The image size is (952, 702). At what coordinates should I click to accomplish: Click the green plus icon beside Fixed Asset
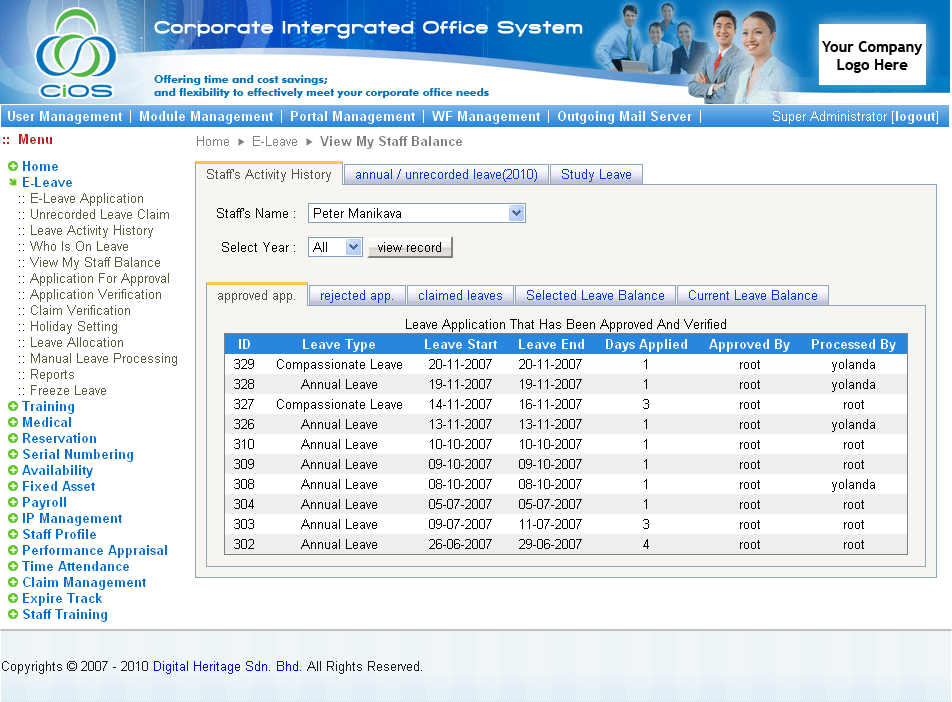point(13,487)
